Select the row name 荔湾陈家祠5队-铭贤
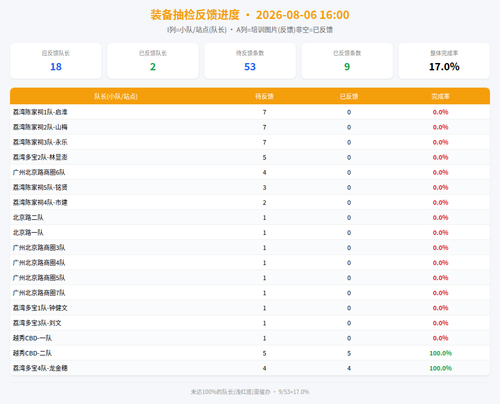Image resolution: width=500 pixels, height=404 pixels. pyautogui.click(x=40, y=187)
